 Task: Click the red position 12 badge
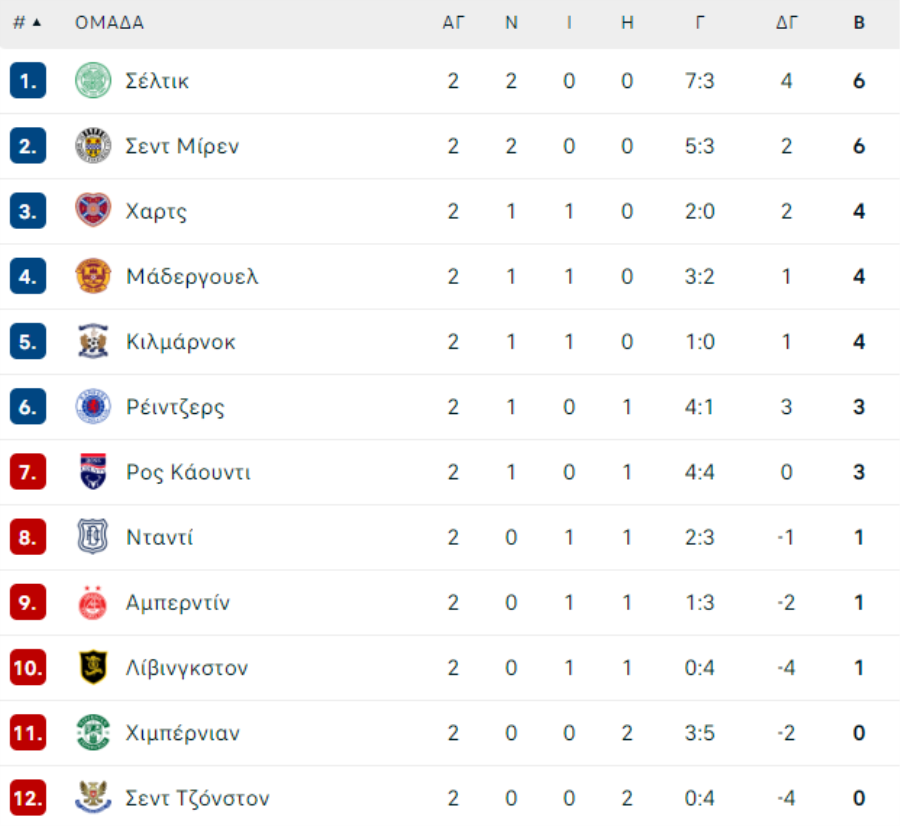click(28, 798)
